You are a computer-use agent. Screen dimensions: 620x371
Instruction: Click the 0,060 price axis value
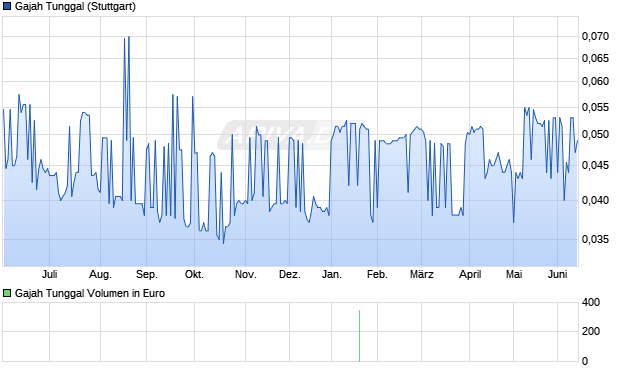595,81
